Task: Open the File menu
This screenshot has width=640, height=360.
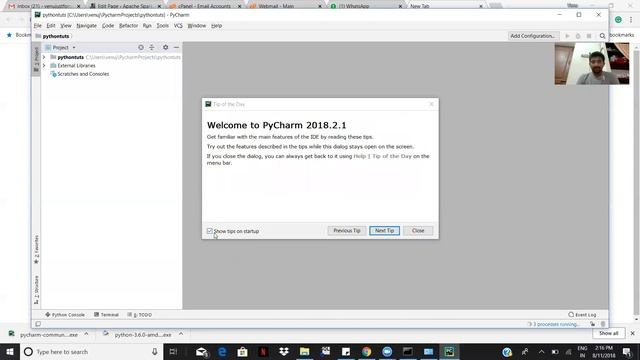Action: (38, 26)
